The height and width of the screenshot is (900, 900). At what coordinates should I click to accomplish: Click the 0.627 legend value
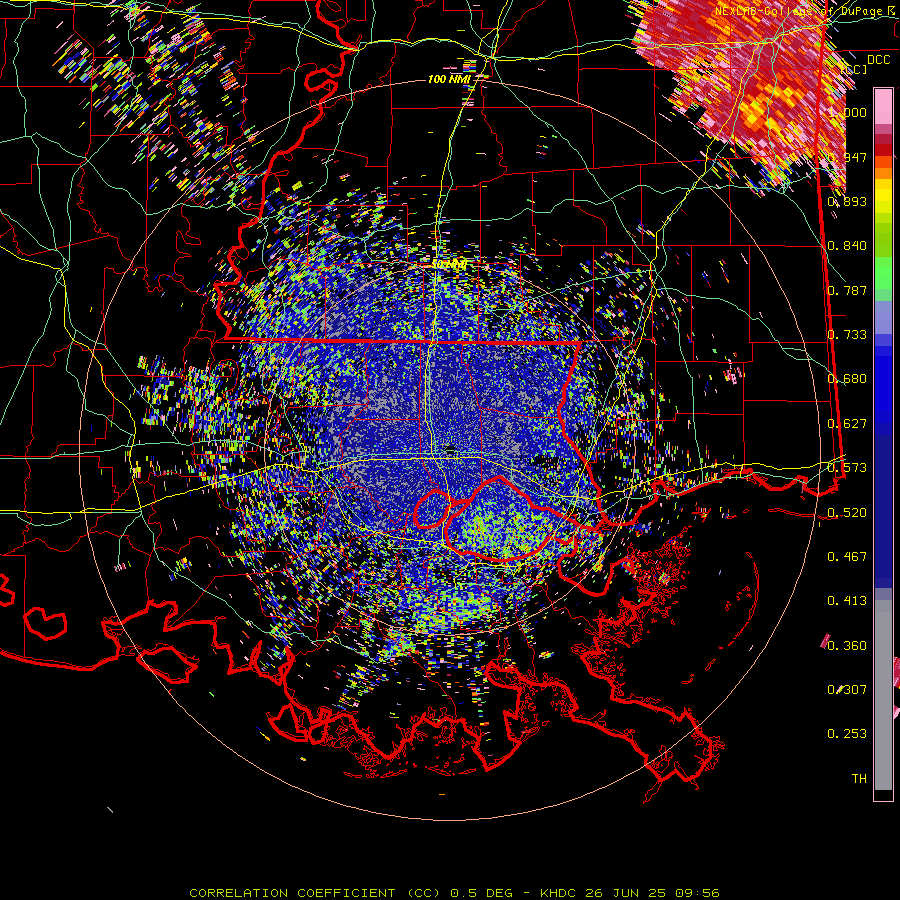pos(847,424)
